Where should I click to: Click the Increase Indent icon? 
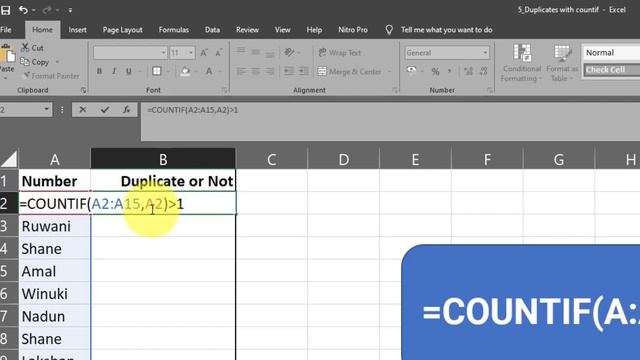point(304,71)
